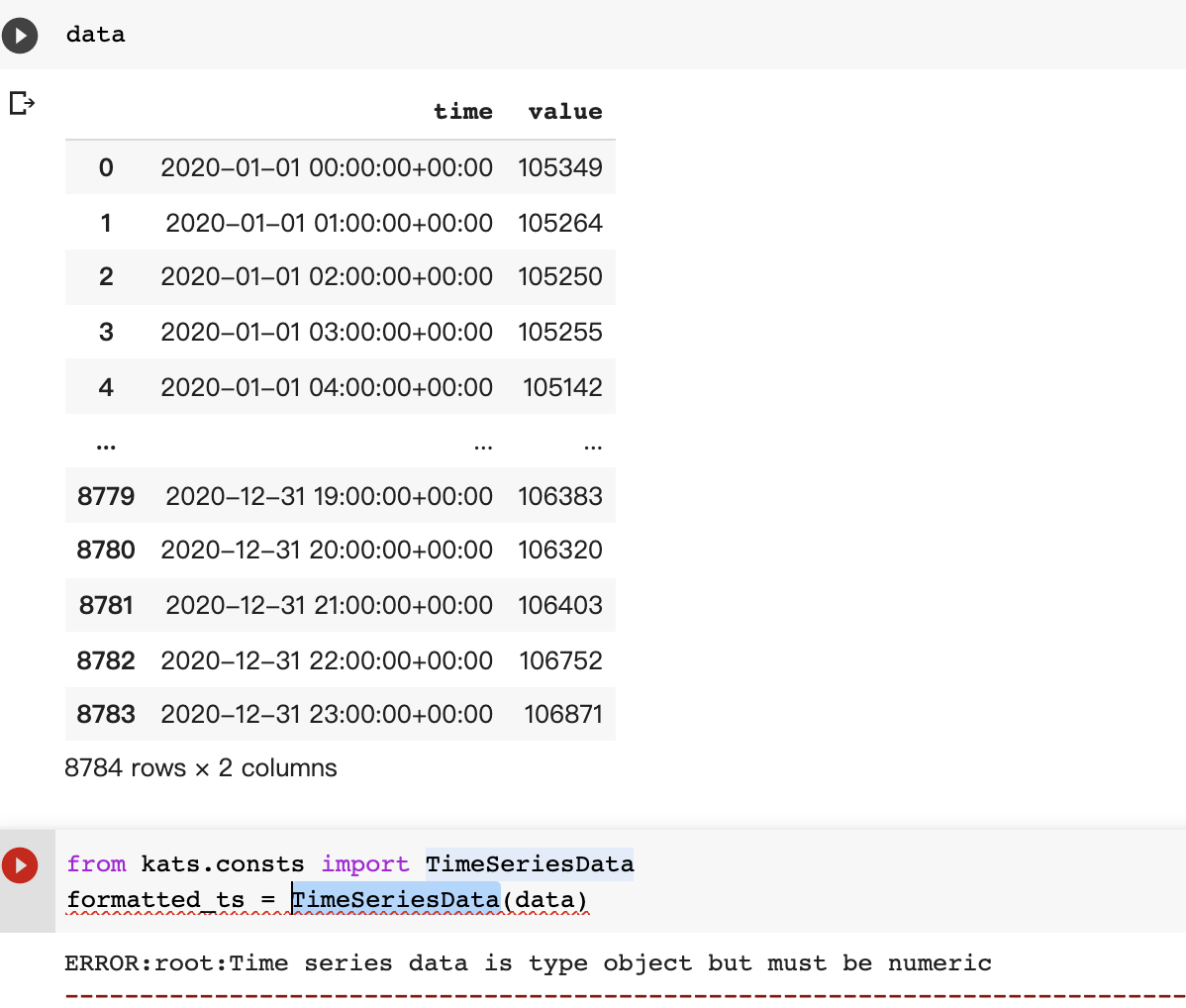Click the highlighted TimeSeriesData import name
1186x1008 pixels.
click(x=530, y=864)
